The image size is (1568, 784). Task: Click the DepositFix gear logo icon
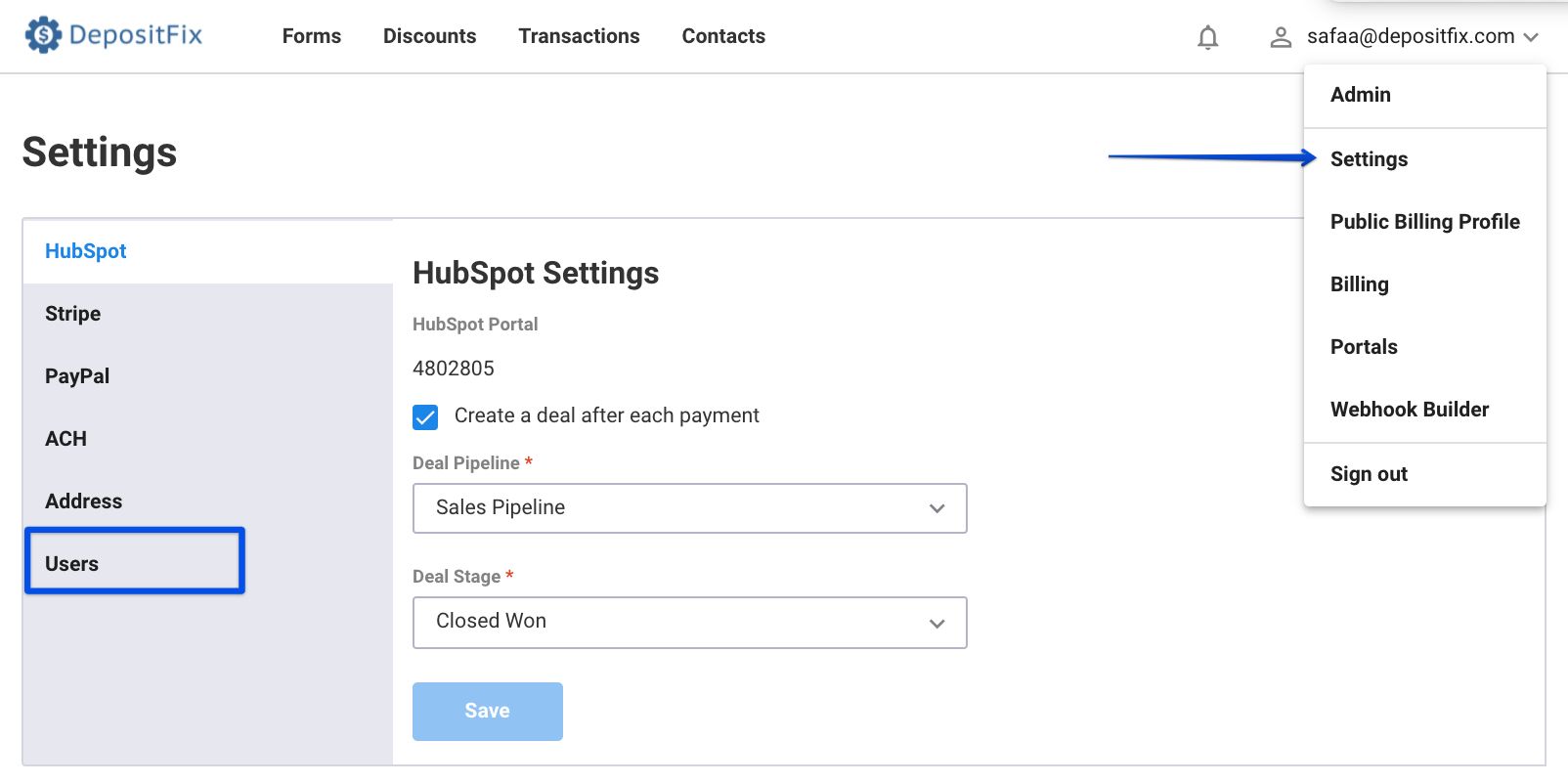[43, 35]
